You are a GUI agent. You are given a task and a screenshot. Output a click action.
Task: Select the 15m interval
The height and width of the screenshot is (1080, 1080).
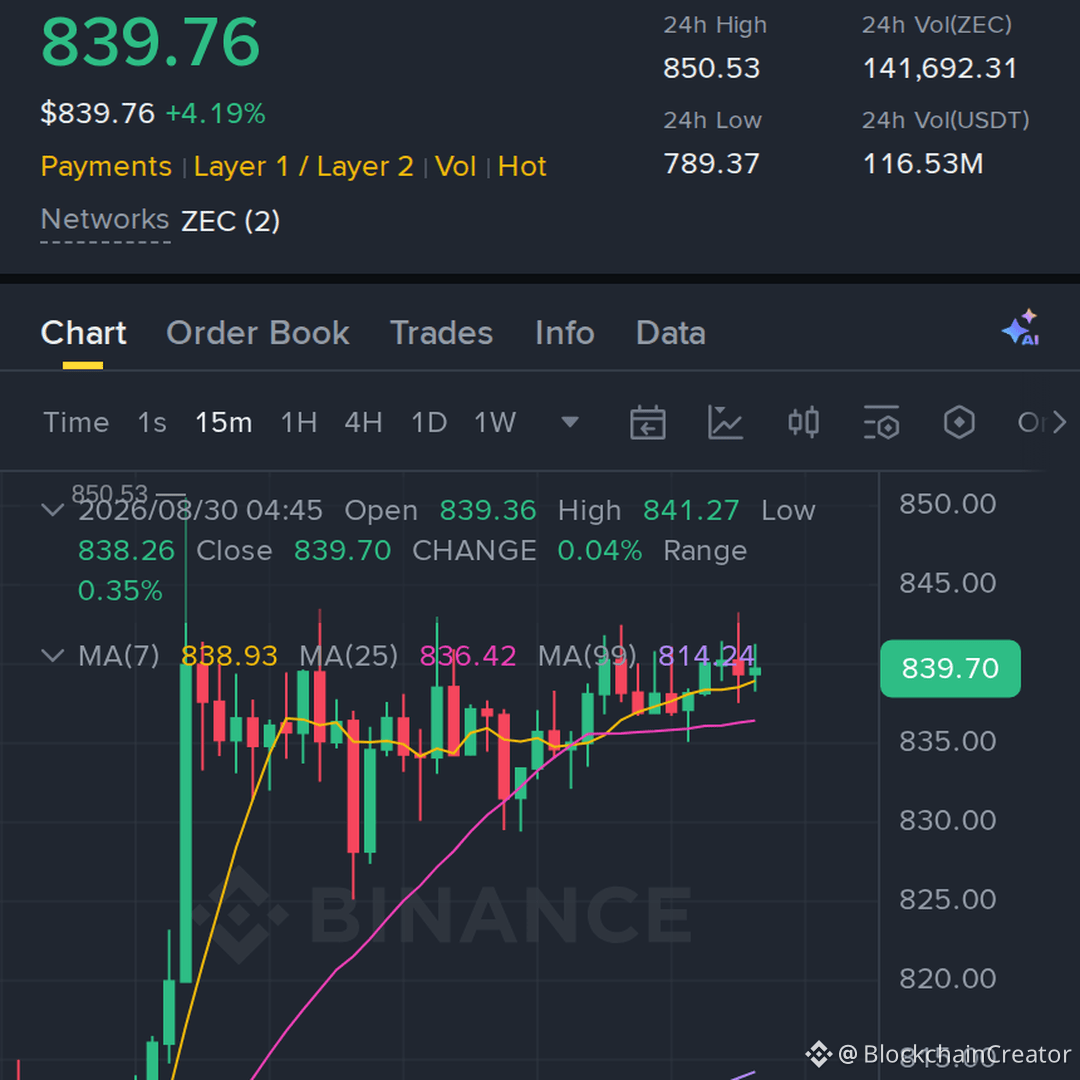(x=224, y=422)
